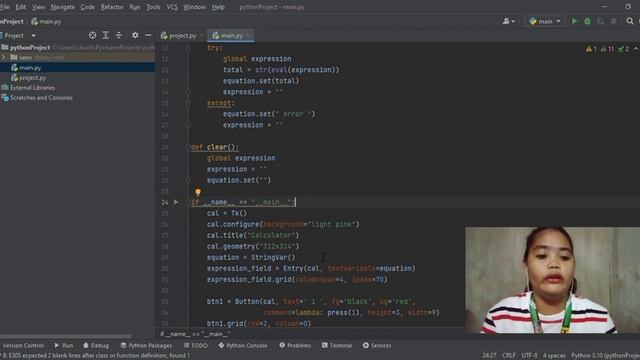The width and height of the screenshot is (640, 360).
Task: Close the main.py editor tab
Action: 249,36
